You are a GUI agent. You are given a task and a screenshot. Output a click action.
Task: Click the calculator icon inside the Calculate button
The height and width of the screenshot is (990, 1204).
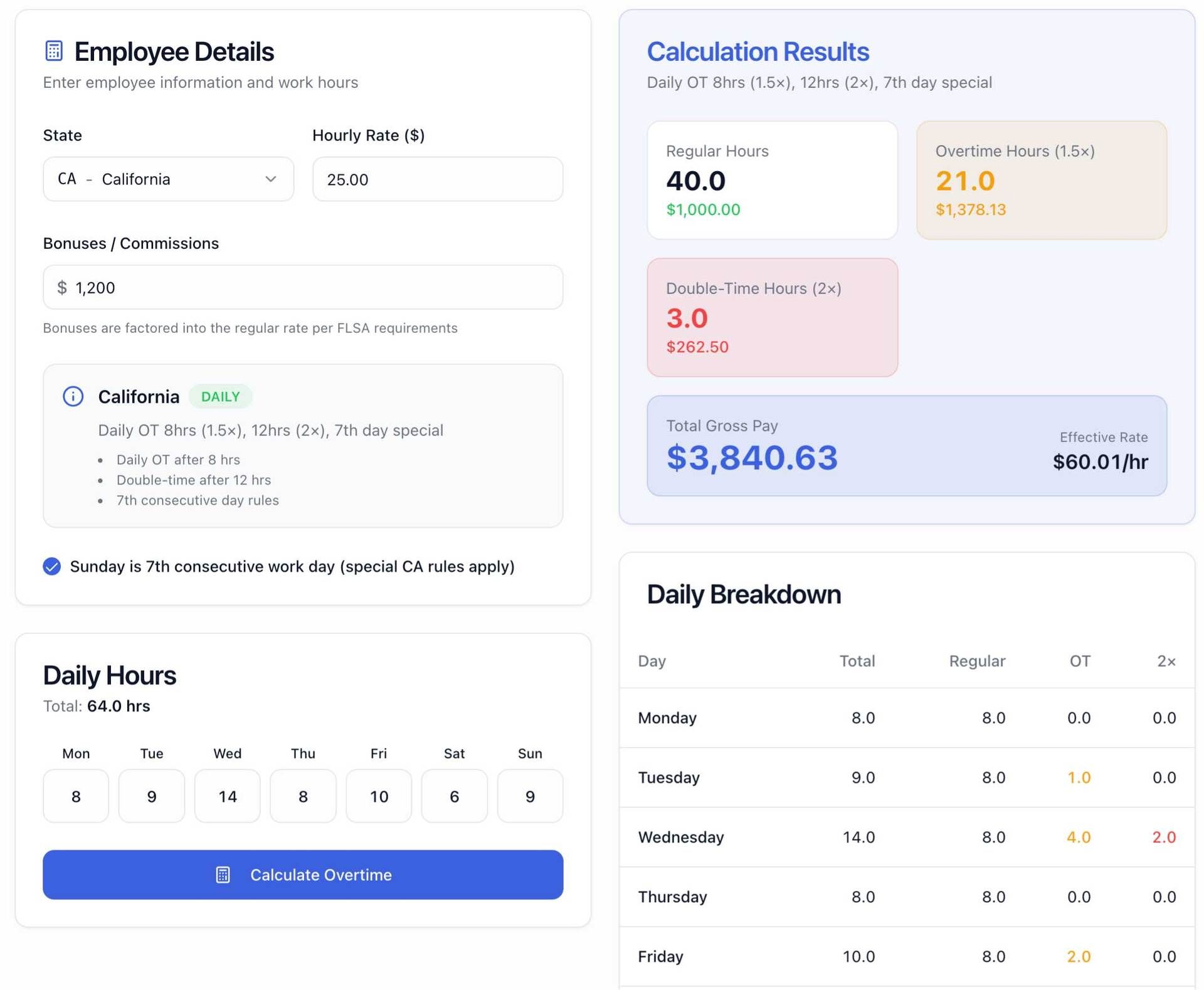(223, 875)
